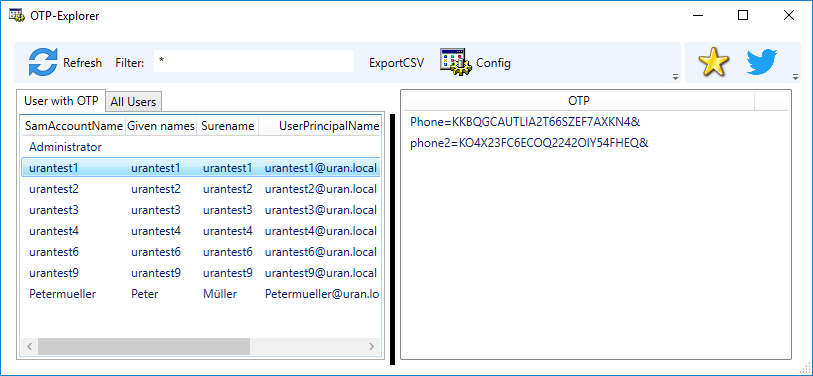Click the black vertical splitter bar
The height and width of the screenshot is (376, 813).
[x=393, y=239]
